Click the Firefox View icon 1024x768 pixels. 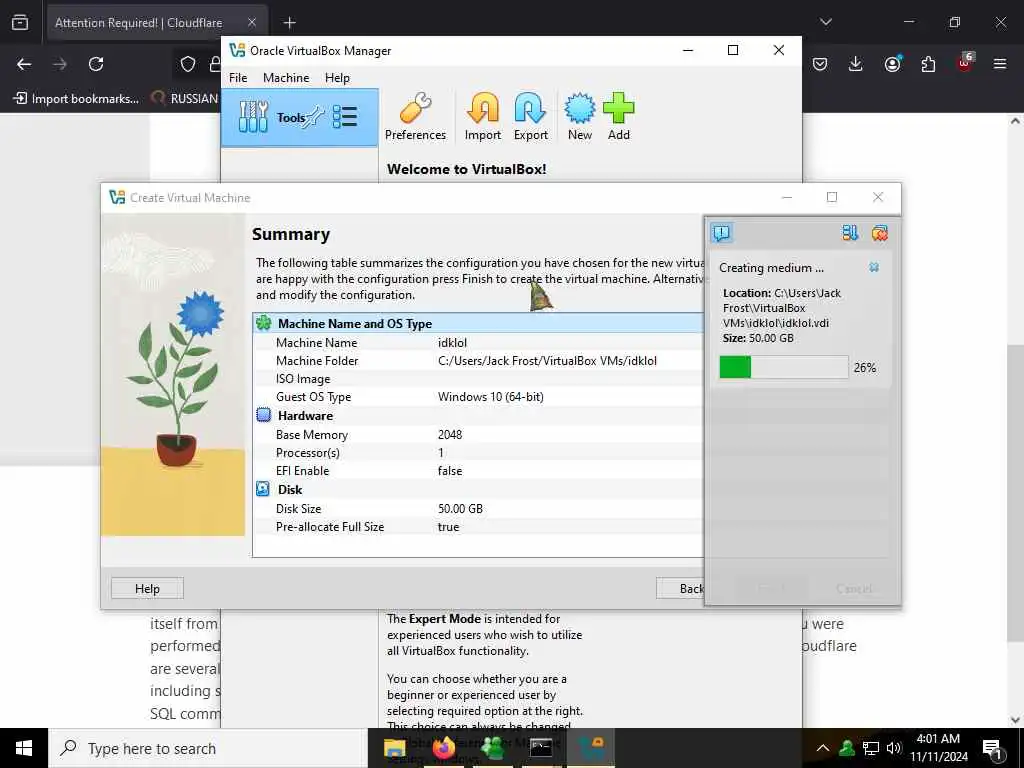click(x=20, y=23)
